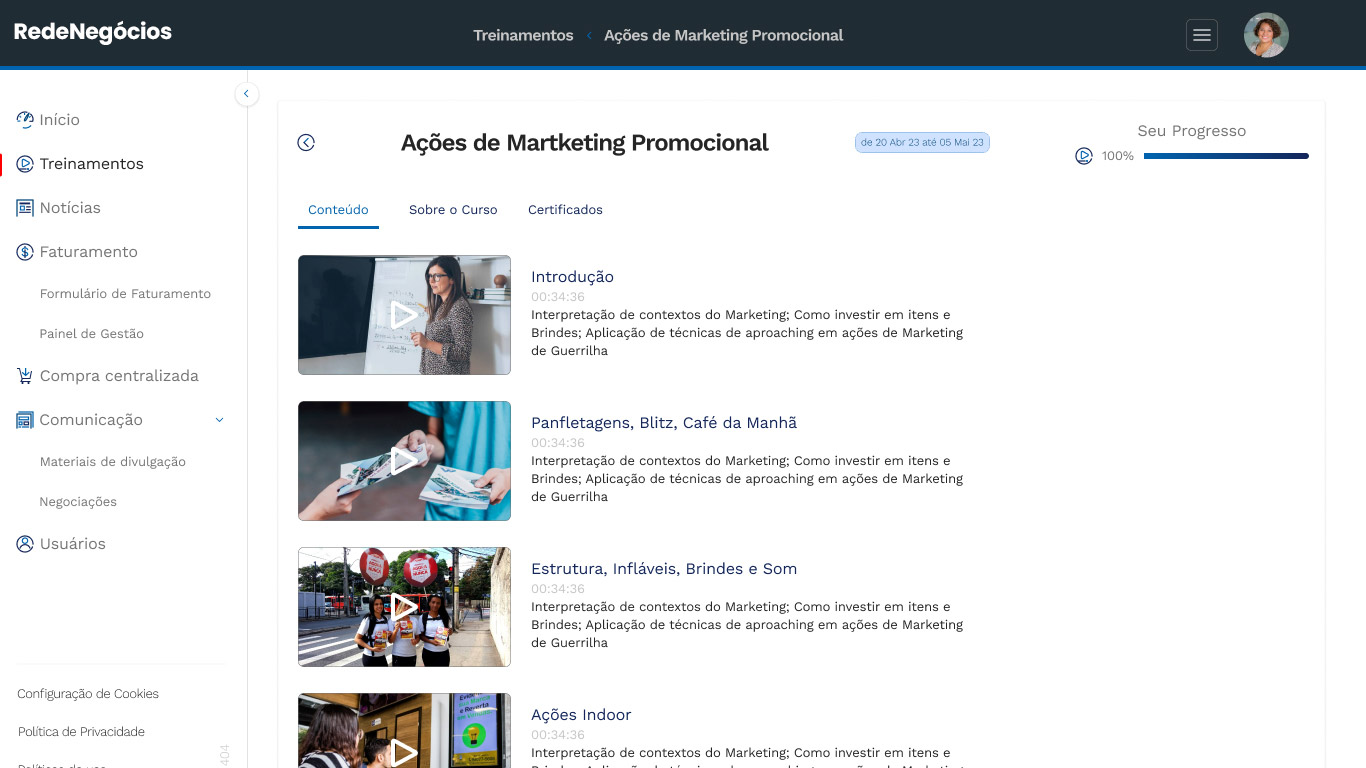Open the user profile avatar
This screenshot has width=1366, height=768.
[1266, 35]
